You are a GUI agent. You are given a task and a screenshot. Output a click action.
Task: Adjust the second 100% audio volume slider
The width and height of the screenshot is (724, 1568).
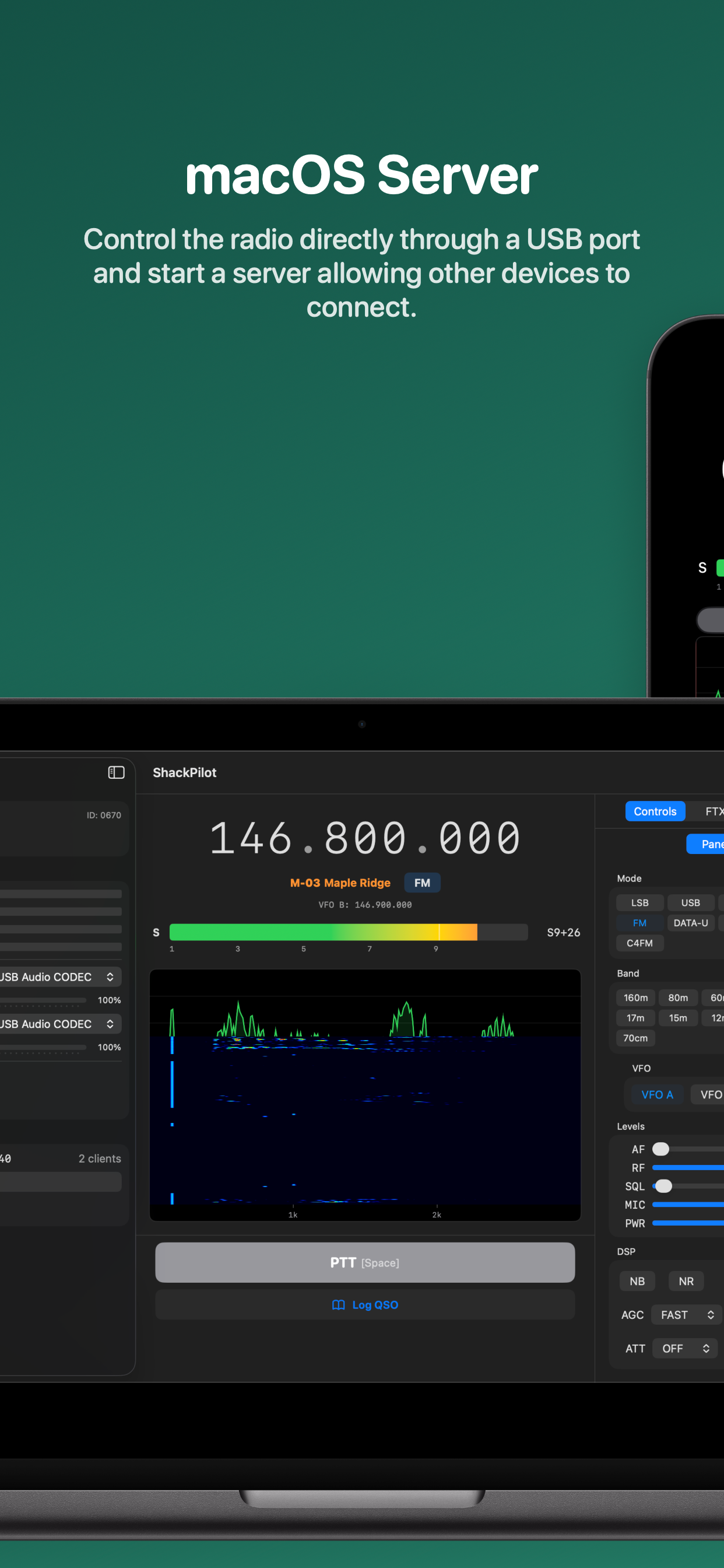click(x=43, y=1047)
